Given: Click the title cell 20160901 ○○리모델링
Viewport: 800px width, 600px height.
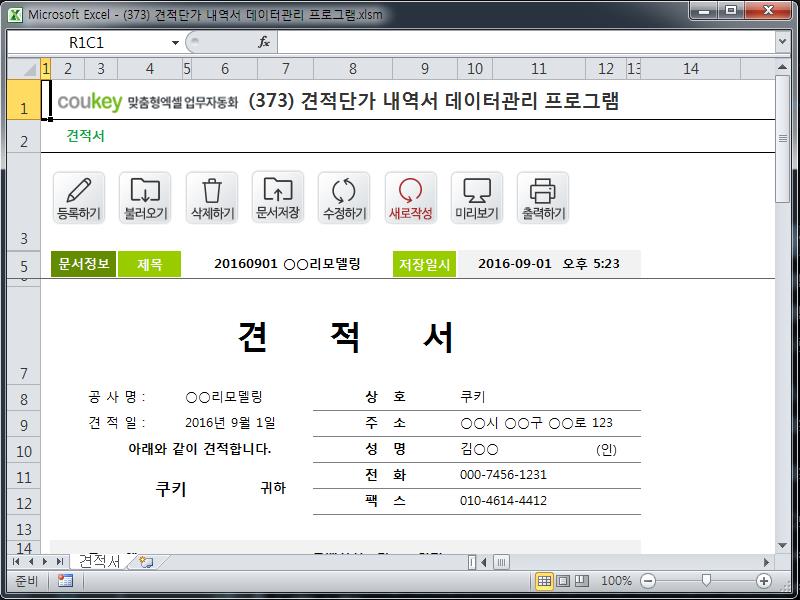Looking at the screenshot, I should [287, 264].
